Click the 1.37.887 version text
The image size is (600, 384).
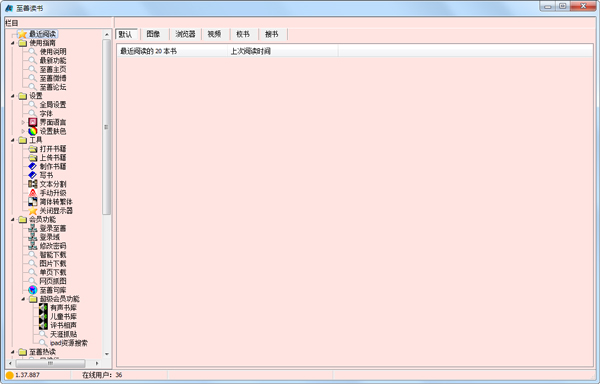tap(27, 375)
